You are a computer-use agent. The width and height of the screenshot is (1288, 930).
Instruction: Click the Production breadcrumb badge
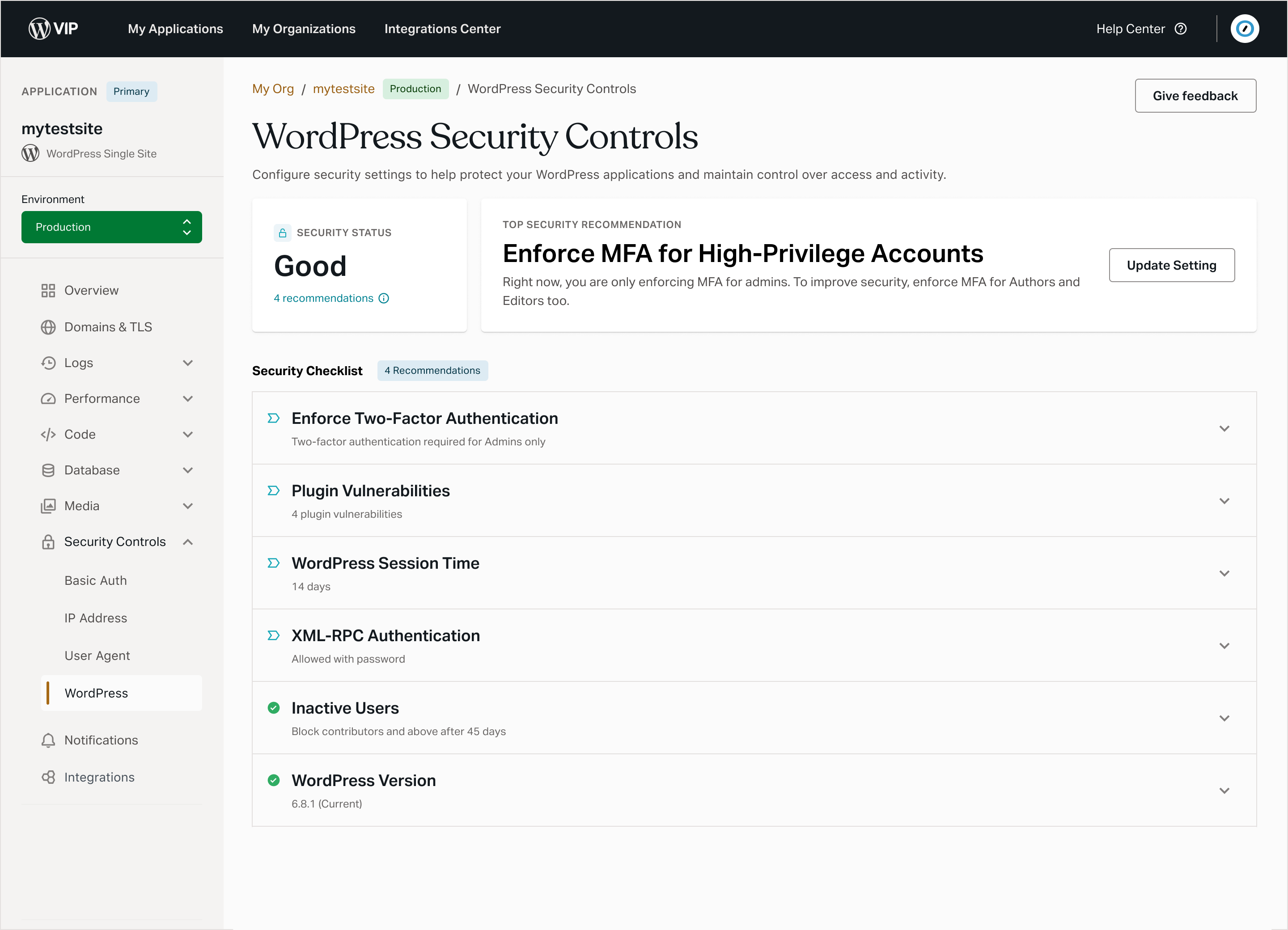(x=415, y=89)
